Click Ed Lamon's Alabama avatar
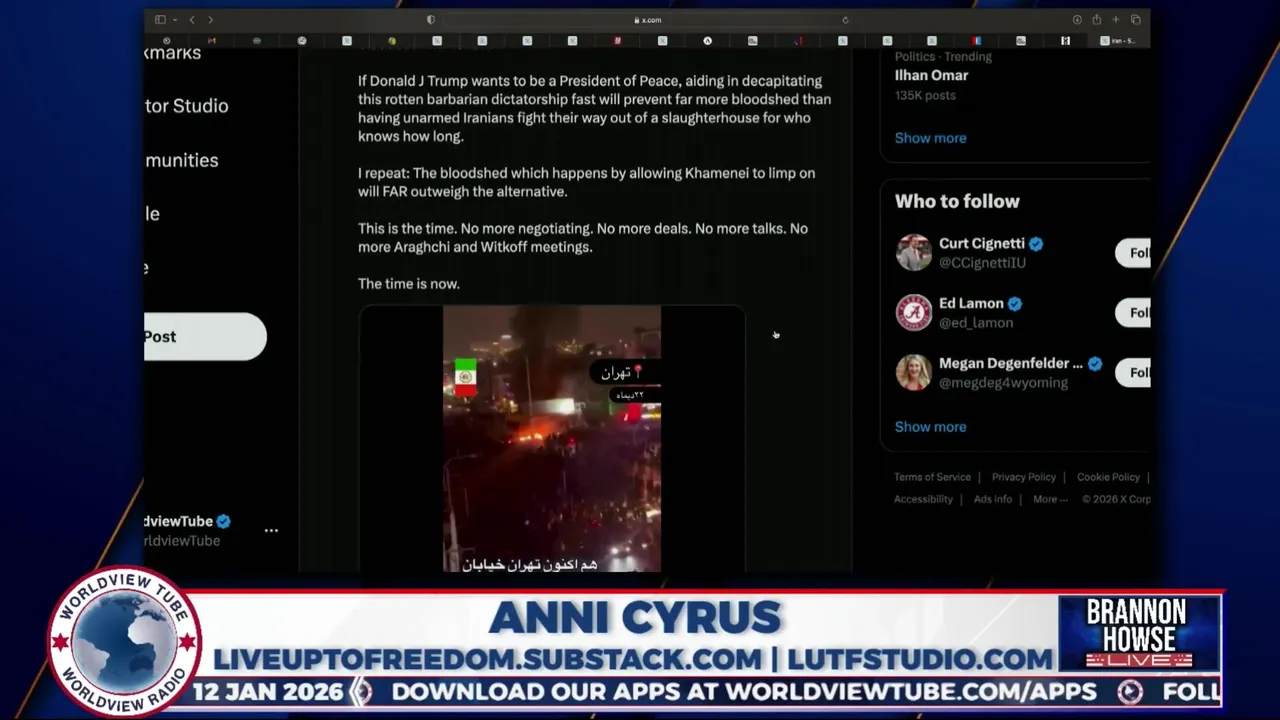 point(914,313)
